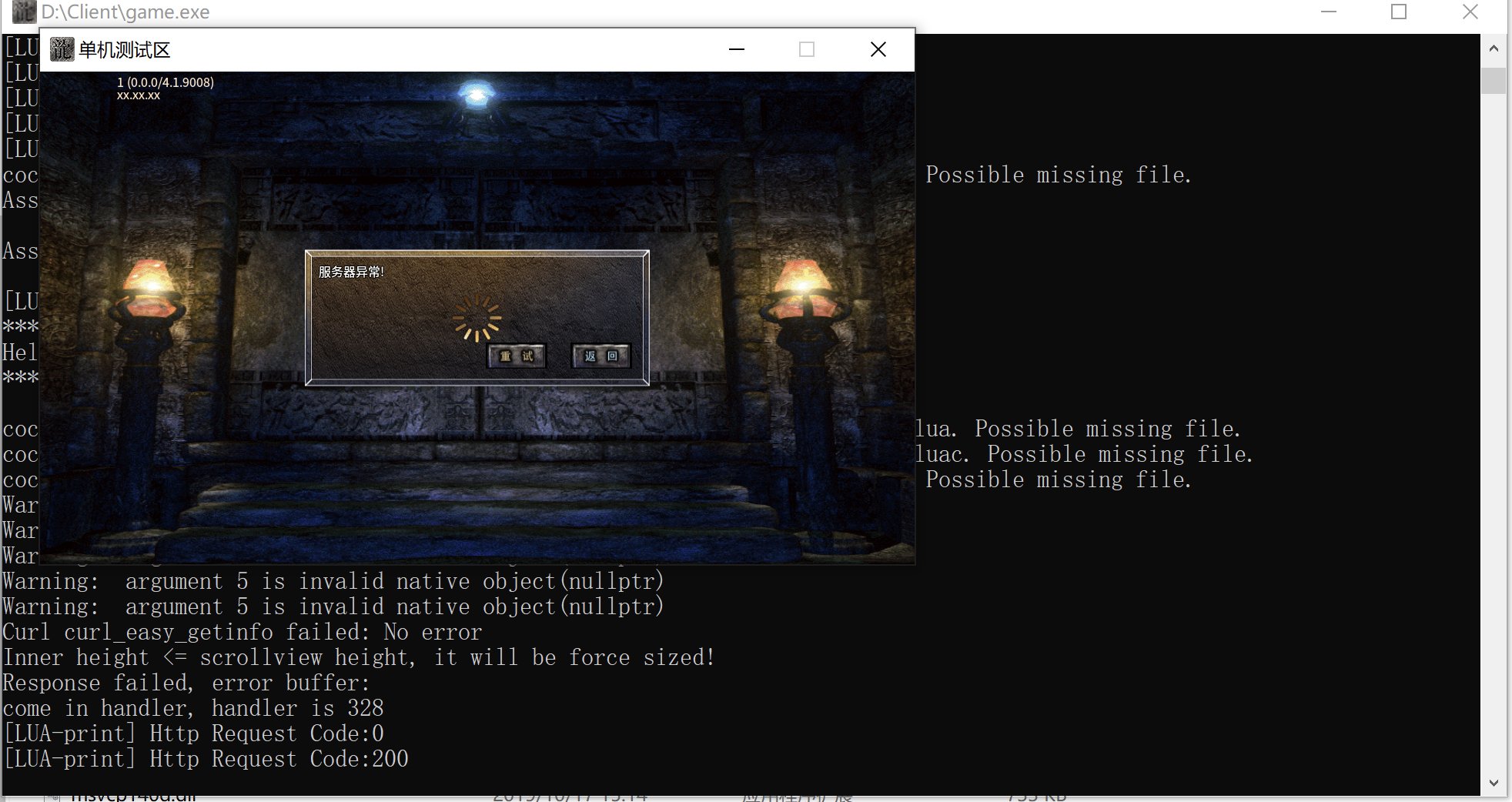1512x802 pixels.
Task: Click the console icon beside D:\Client\game.exe
Action: click(x=24, y=12)
